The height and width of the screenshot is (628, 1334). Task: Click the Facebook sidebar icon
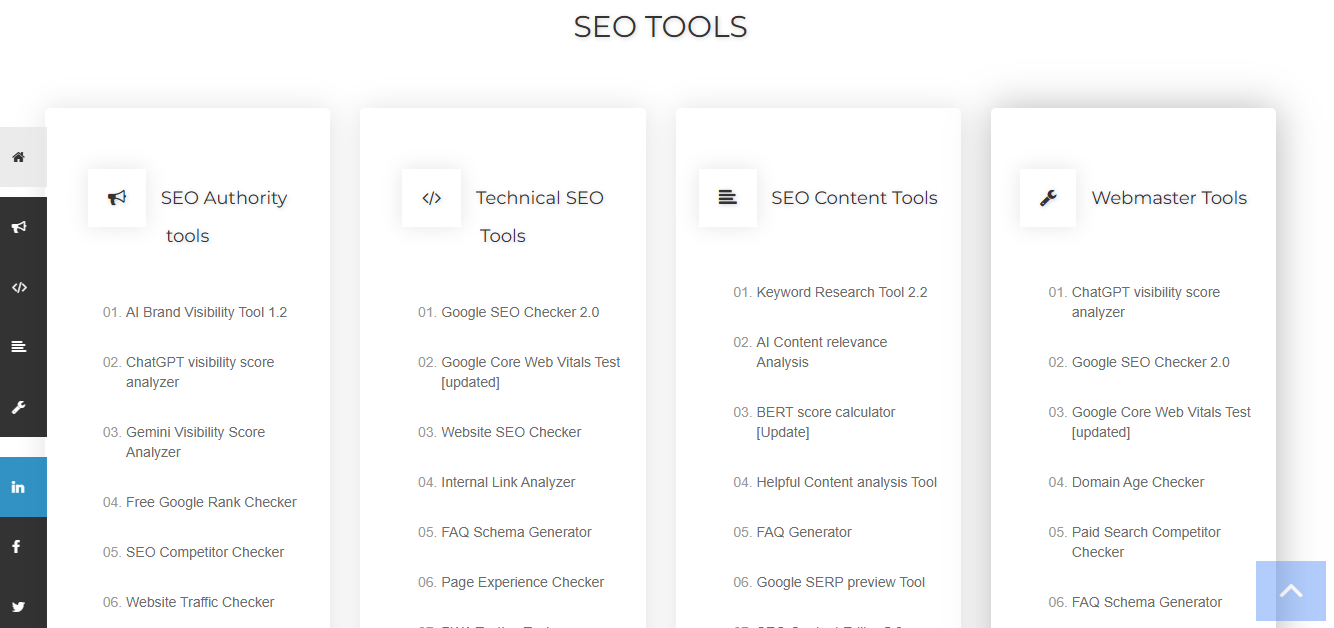(19, 547)
